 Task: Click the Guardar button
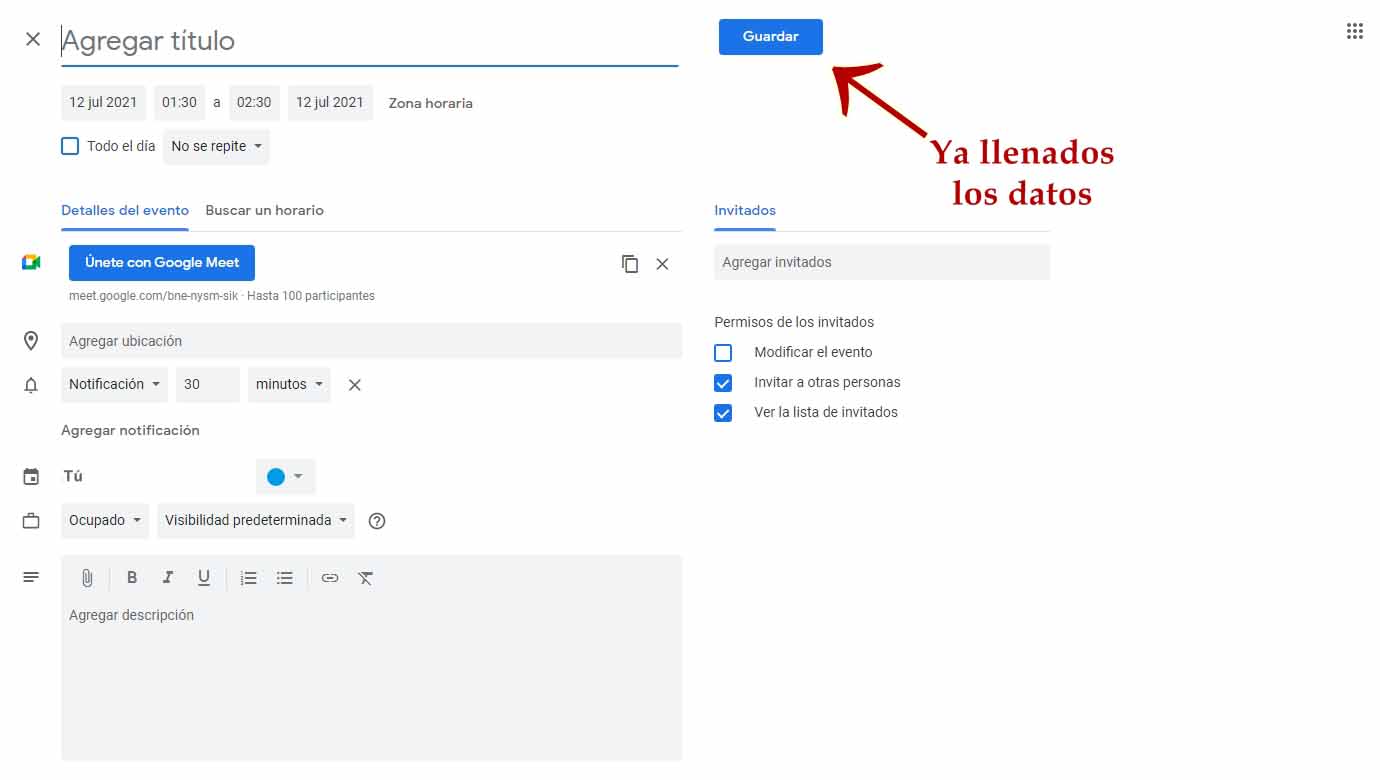tap(770, 36)
